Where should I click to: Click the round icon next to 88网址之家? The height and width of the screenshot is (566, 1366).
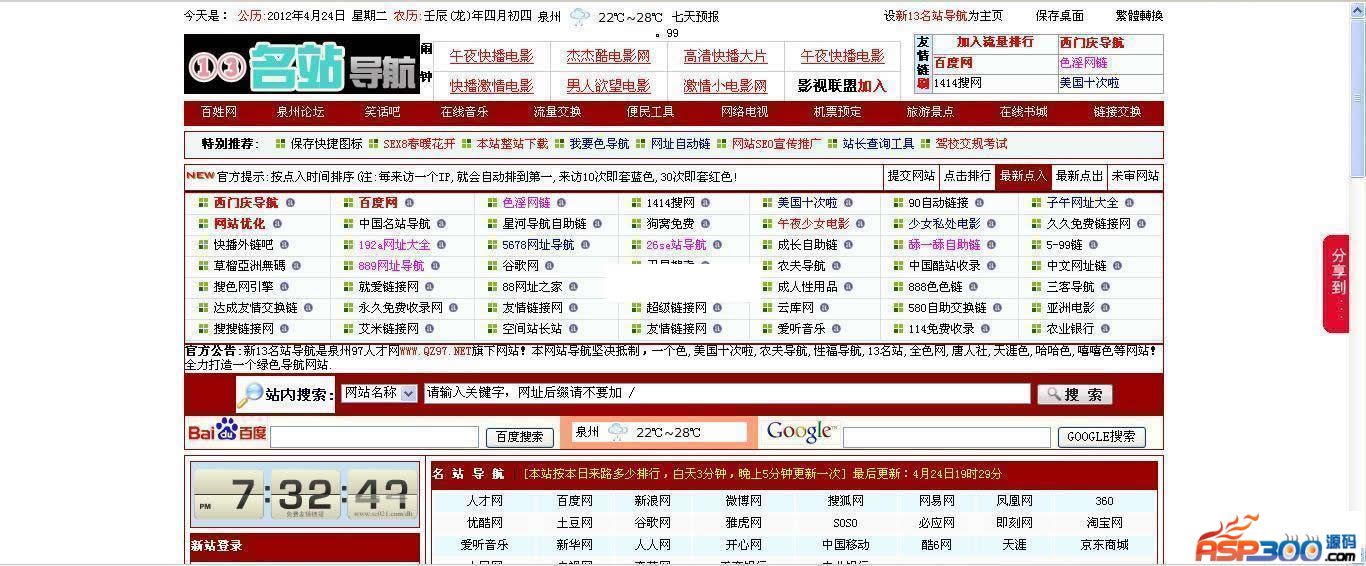573,287
